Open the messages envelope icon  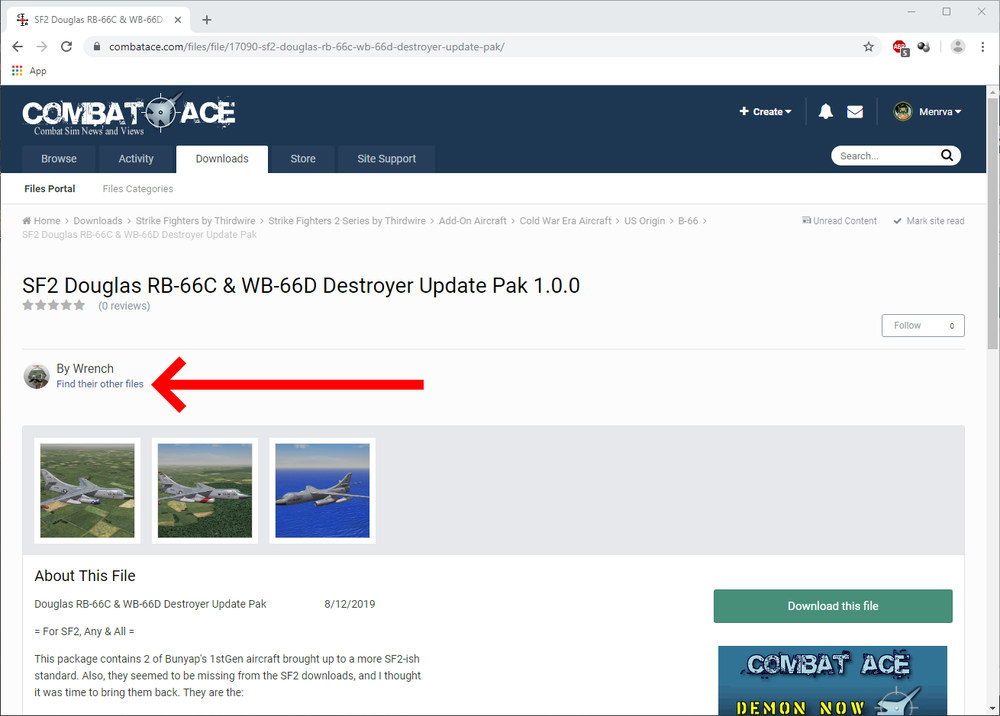855,112
